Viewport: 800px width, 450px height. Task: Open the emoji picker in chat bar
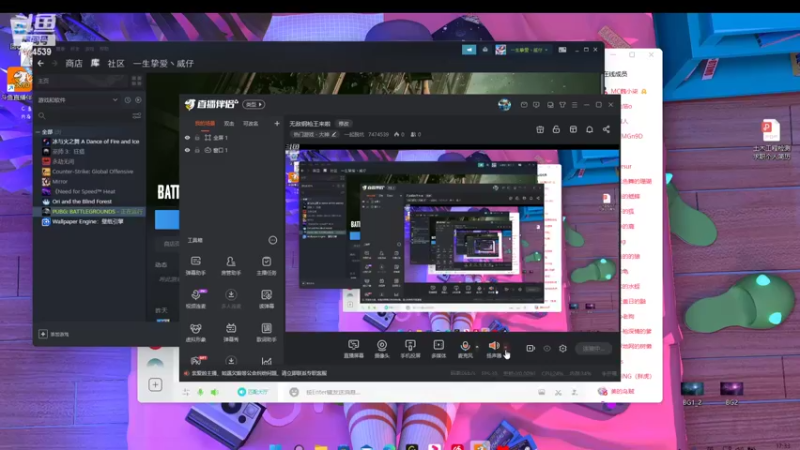[x=294, y=392]
